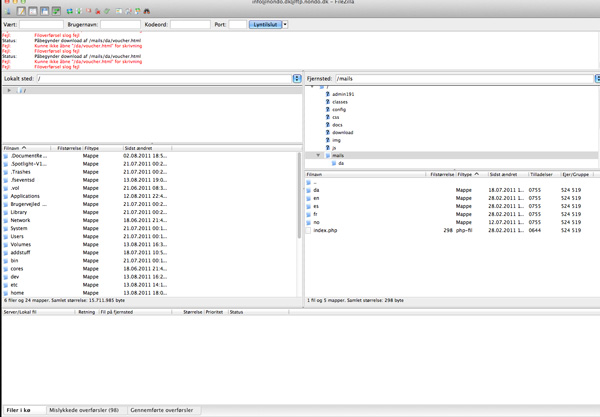The image size is (600, 417).
Task: Sort local files by Filstørrelse column
Action: 67,148
